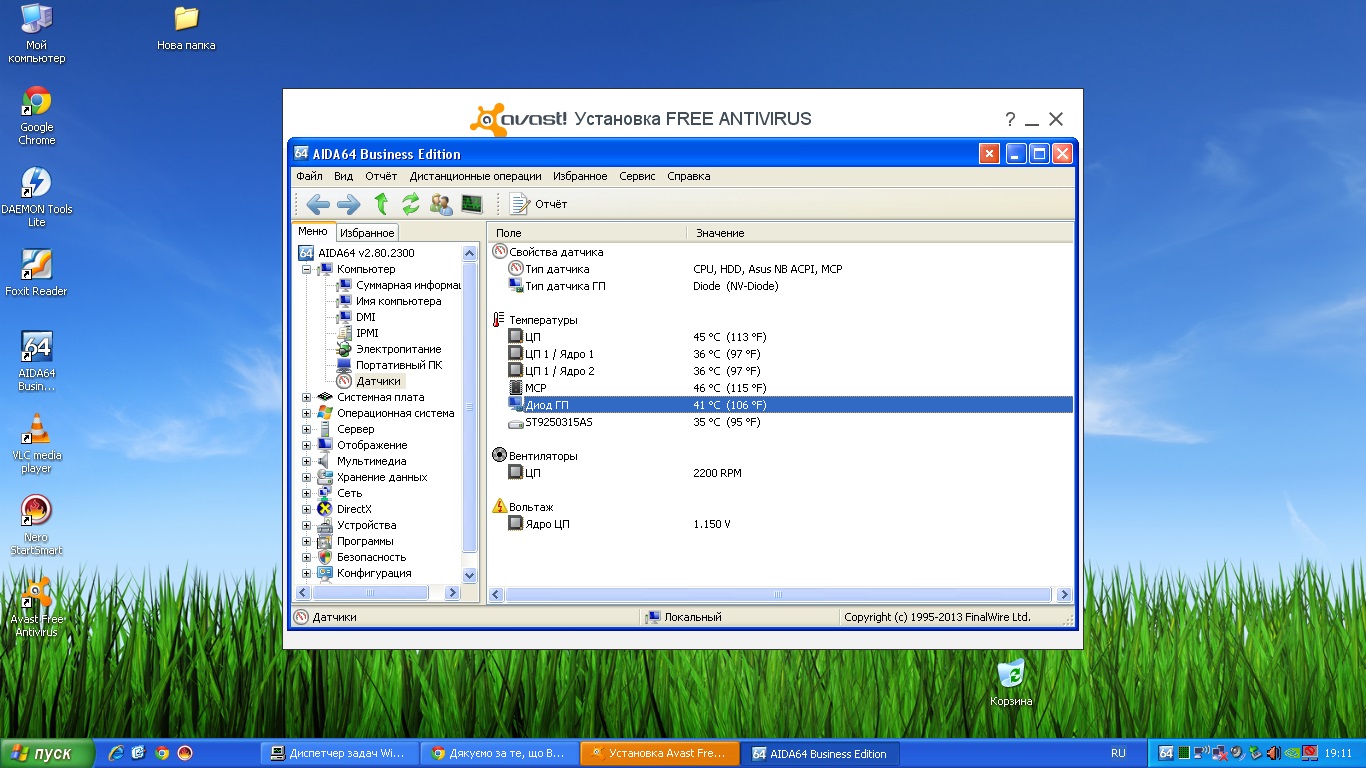Screen dimensions: 1366x768
Task: Open the Отчёт menu in the menu bar
Action: click(x=381, y=176)
